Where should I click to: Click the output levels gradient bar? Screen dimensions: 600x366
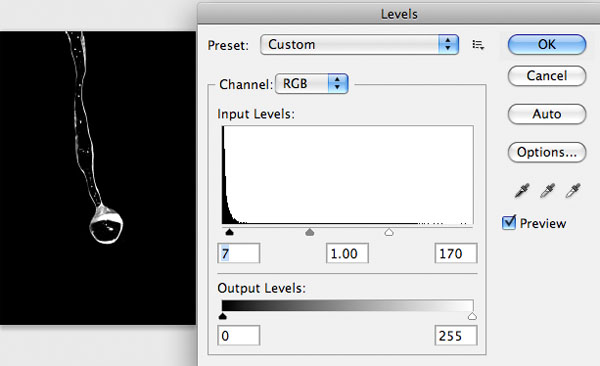pyautogui.click(x=347, y=306)
